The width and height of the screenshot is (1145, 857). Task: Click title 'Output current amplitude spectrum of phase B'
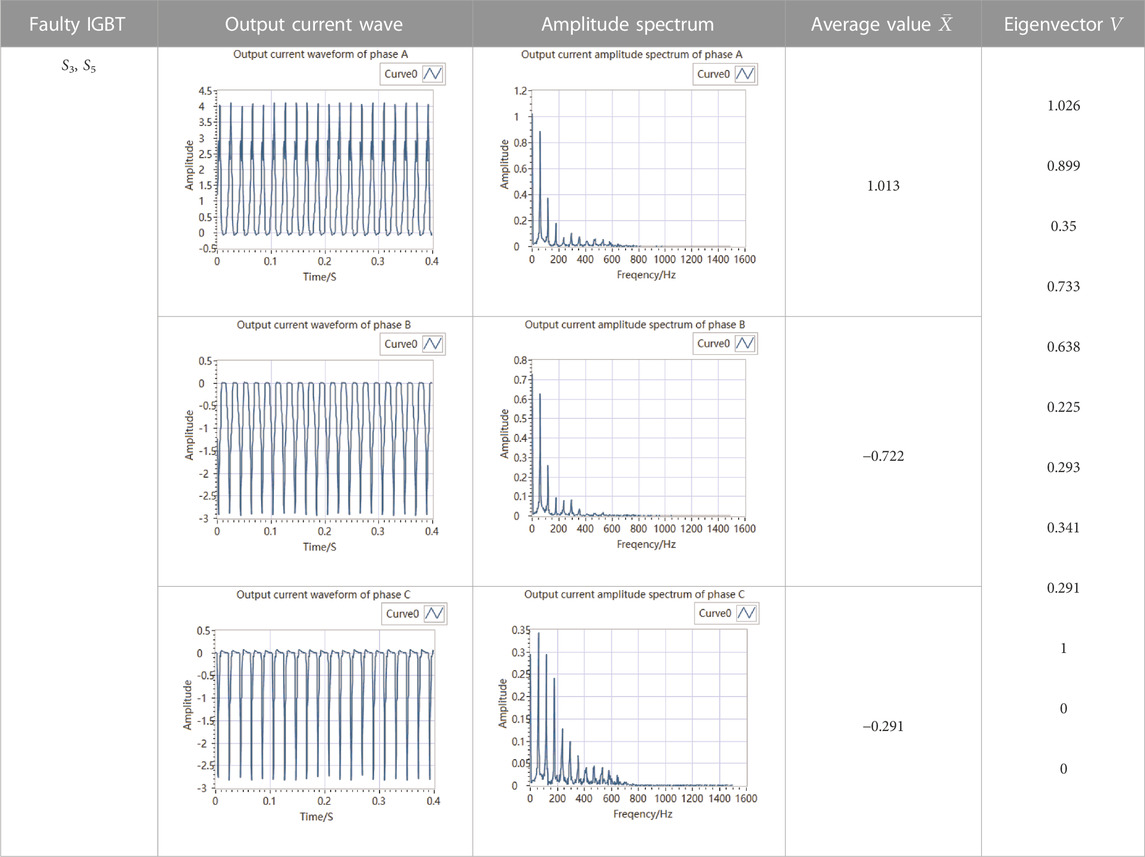[635, 324]
